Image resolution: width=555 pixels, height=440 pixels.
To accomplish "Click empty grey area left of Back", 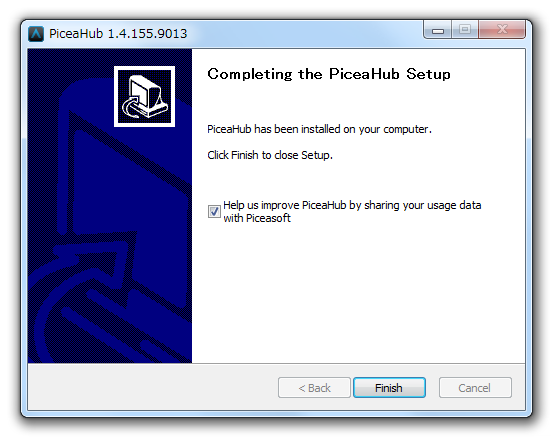I will 152,388.
